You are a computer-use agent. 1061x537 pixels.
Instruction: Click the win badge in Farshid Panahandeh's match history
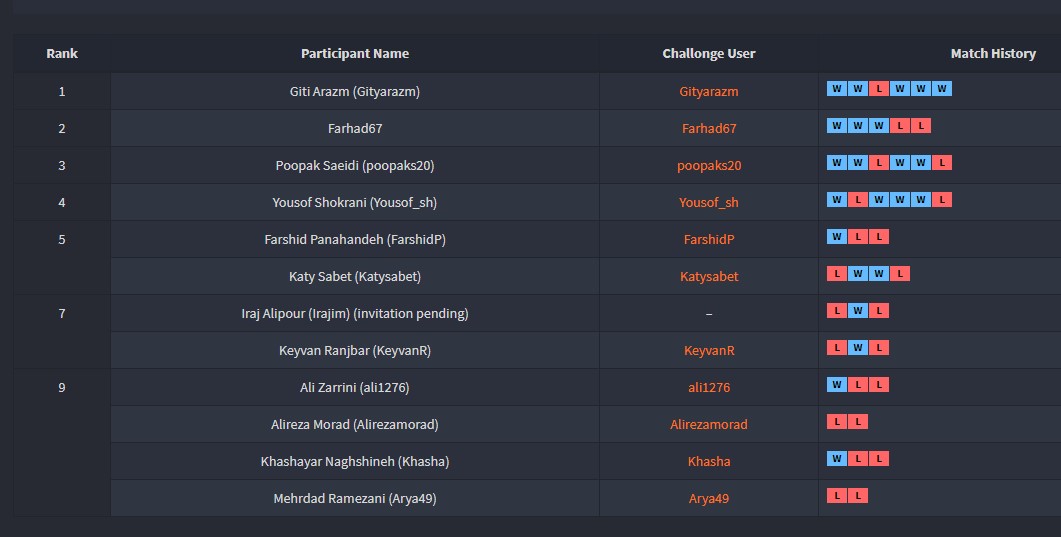(x=836, y=237)
